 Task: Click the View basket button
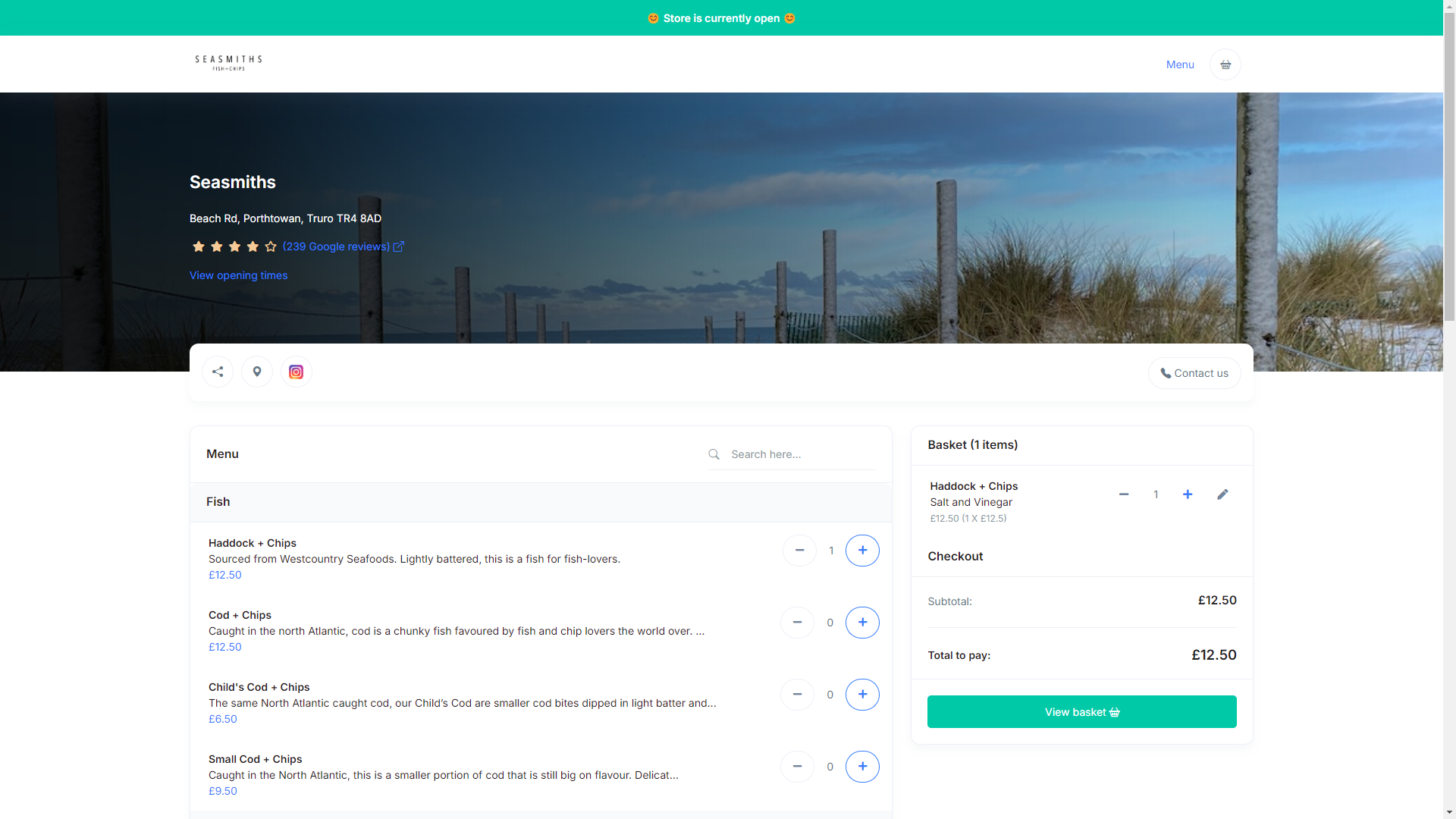click(1081, 712)
